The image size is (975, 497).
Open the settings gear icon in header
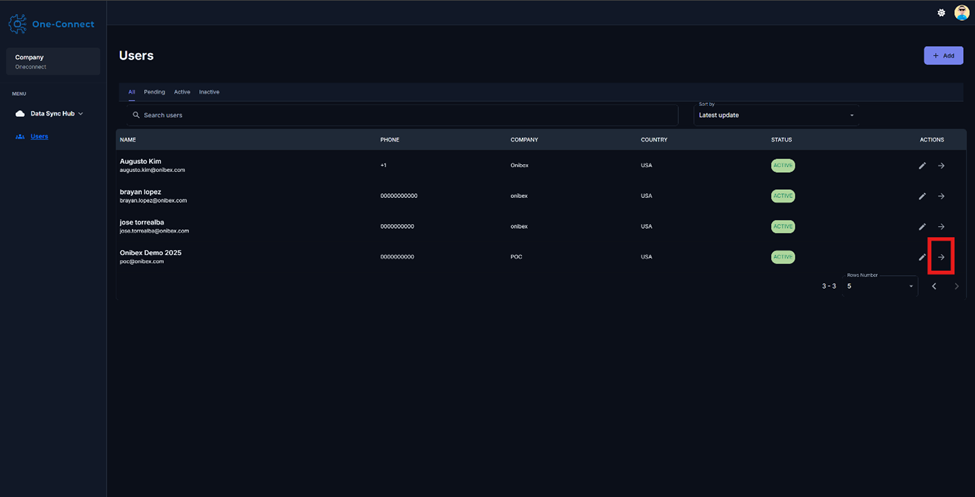941,13
